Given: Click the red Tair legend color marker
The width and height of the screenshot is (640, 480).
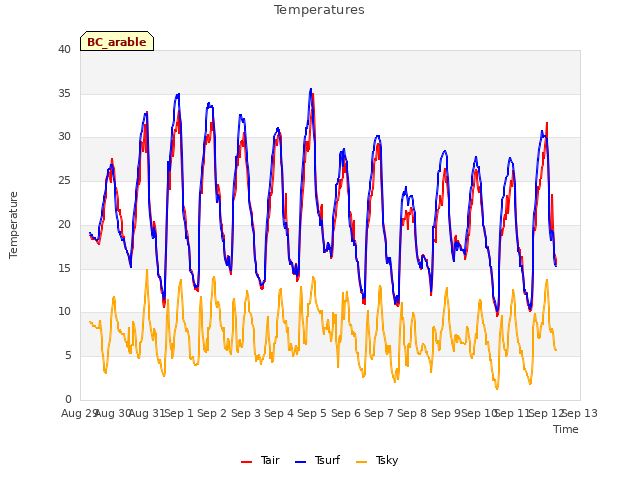Looking at the screenshot, I should 246,462.
